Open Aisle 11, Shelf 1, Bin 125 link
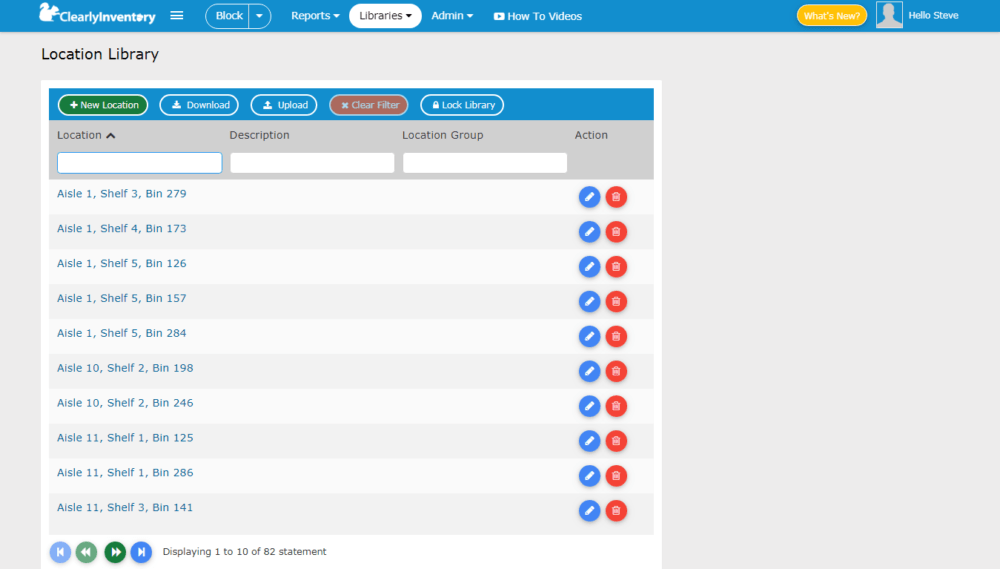Viewport: 1000px width, 569px height. pos(125,438)
